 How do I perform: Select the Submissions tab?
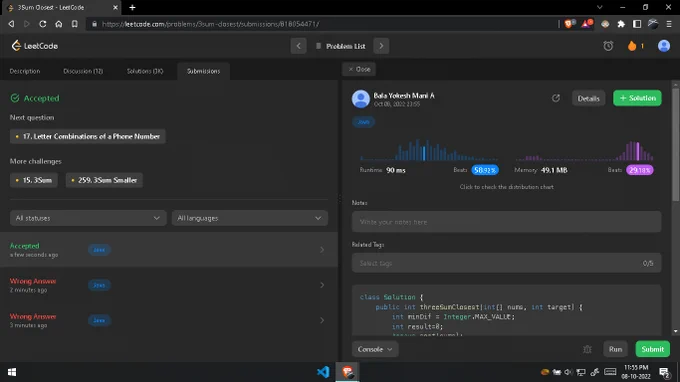pos(203,71)
